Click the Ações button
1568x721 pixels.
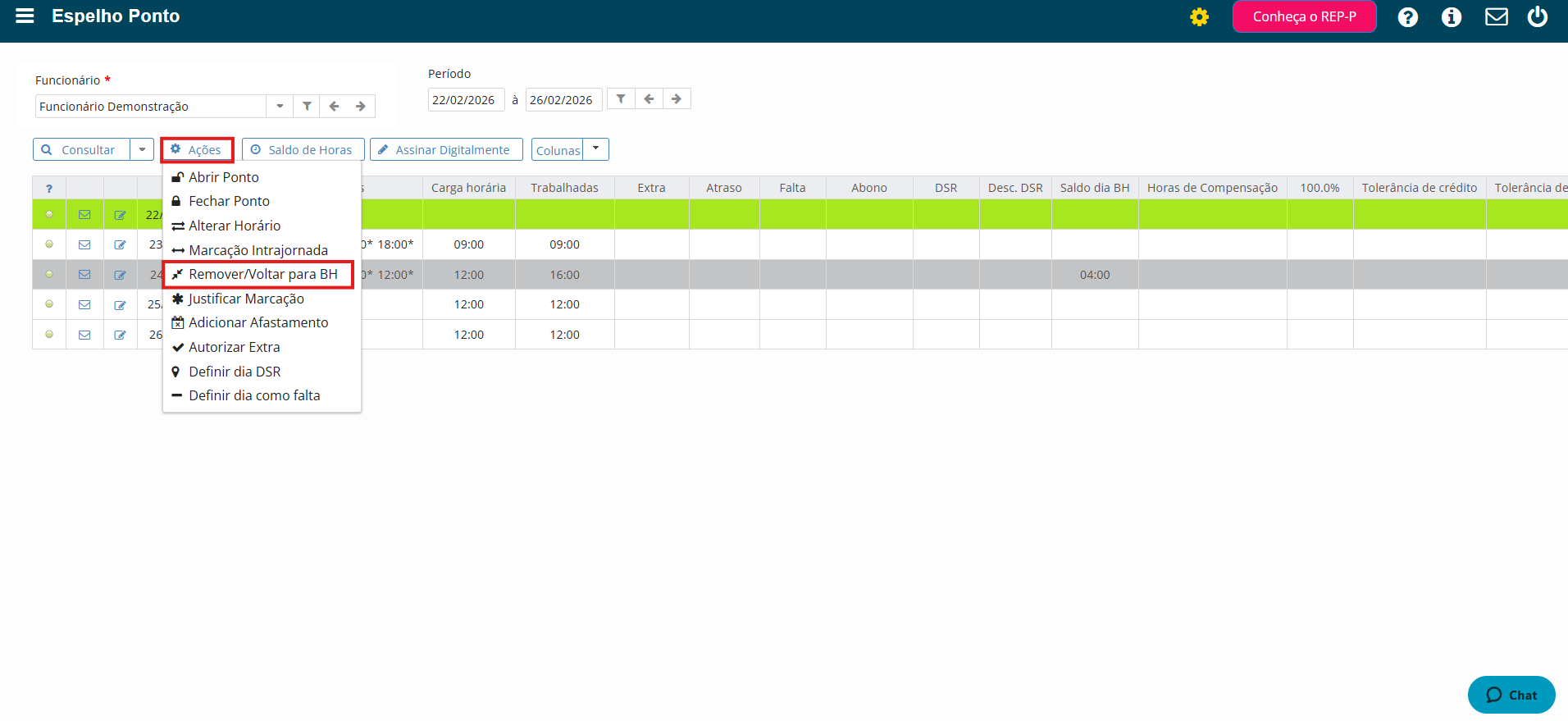point(197,149)
